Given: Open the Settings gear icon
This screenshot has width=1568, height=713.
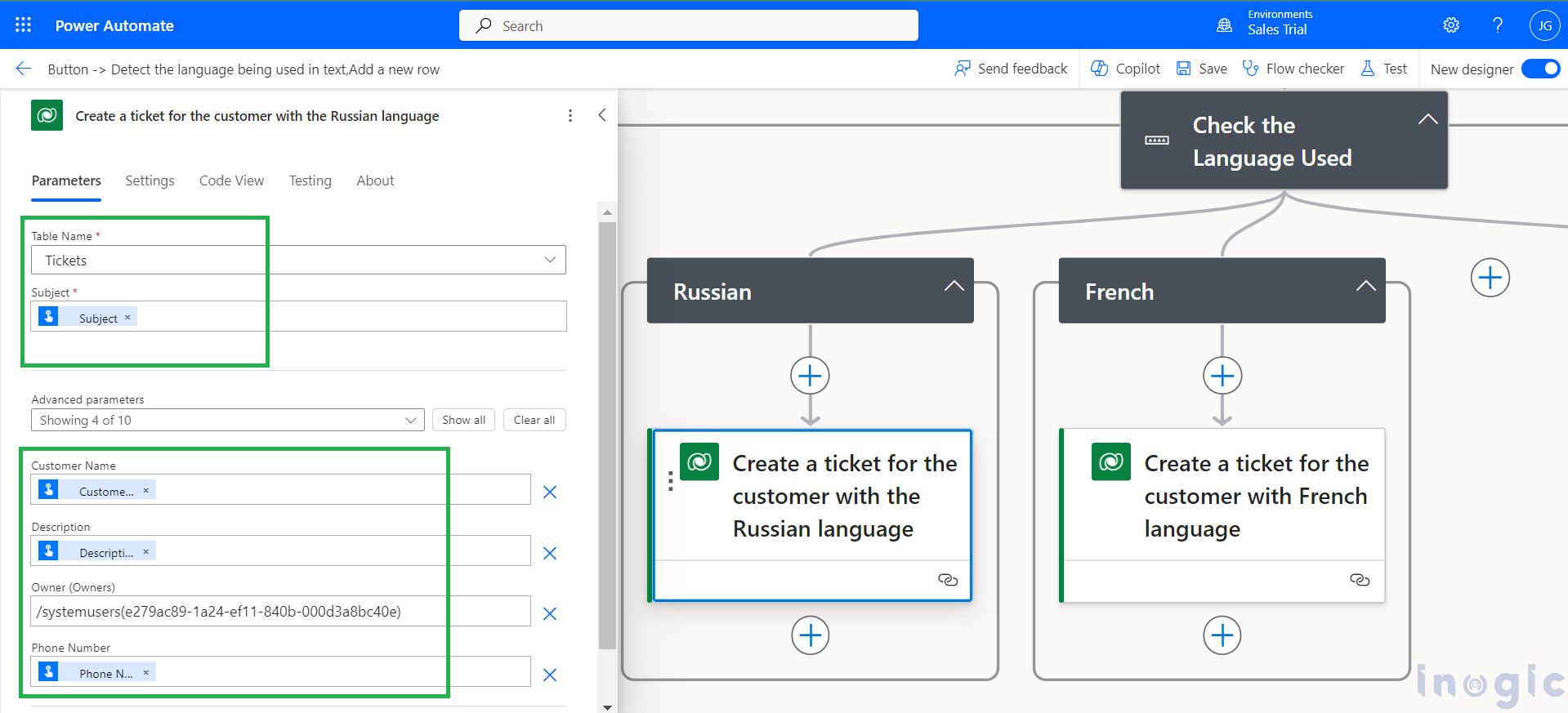Looking at the screenshot, I should (x=1451, y=25).
